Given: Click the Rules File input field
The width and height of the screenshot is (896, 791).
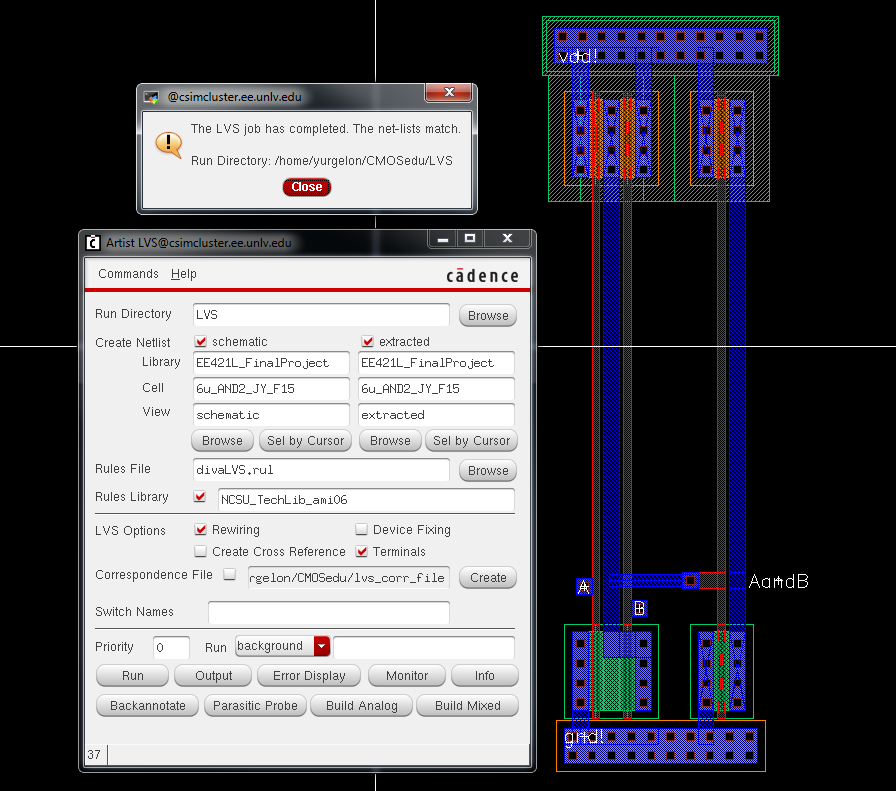Looking at the screenshot, I should pyautogui.click(x=321, y=470).
